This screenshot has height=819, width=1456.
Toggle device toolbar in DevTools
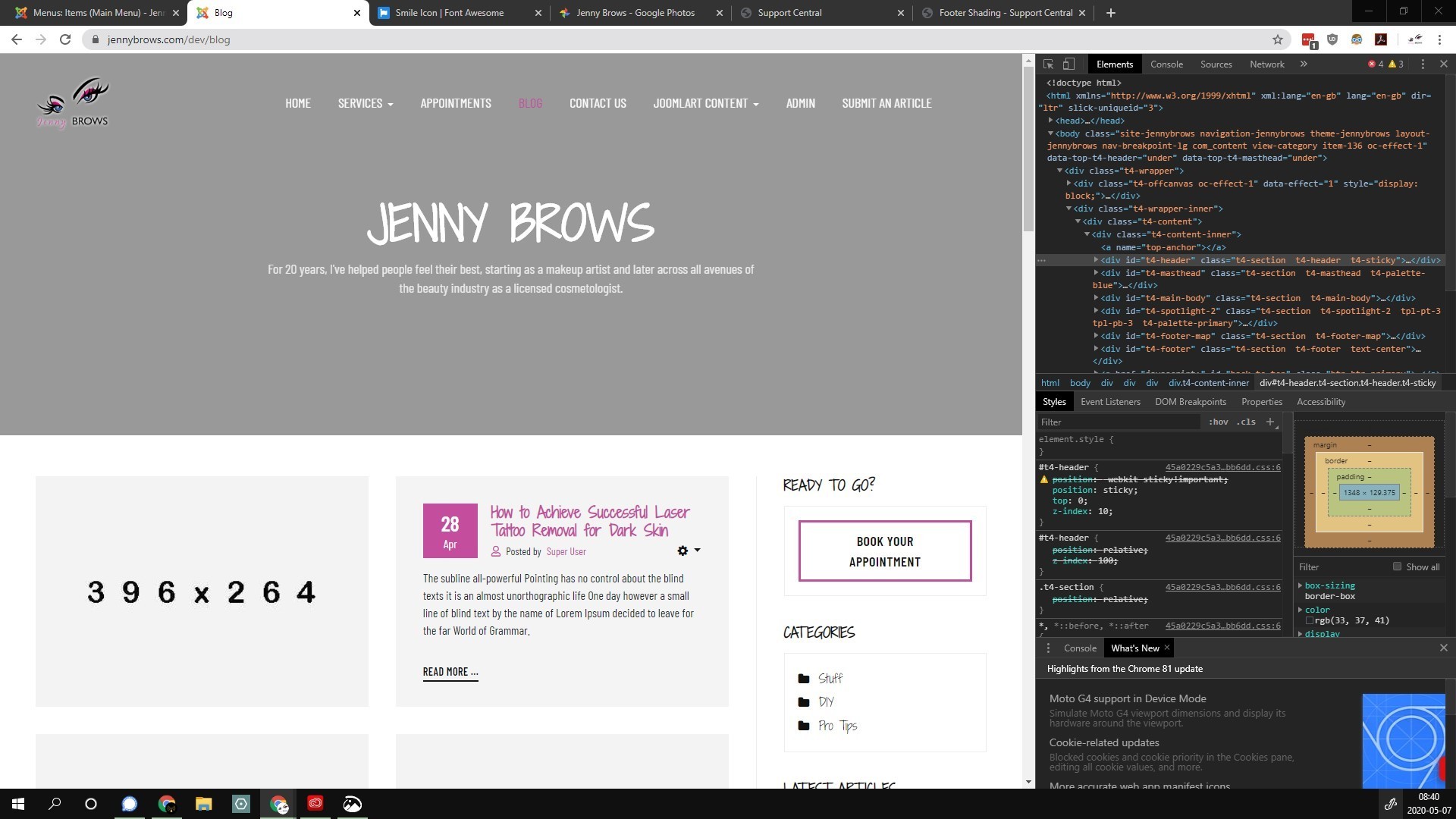(x=1068, y=64)
